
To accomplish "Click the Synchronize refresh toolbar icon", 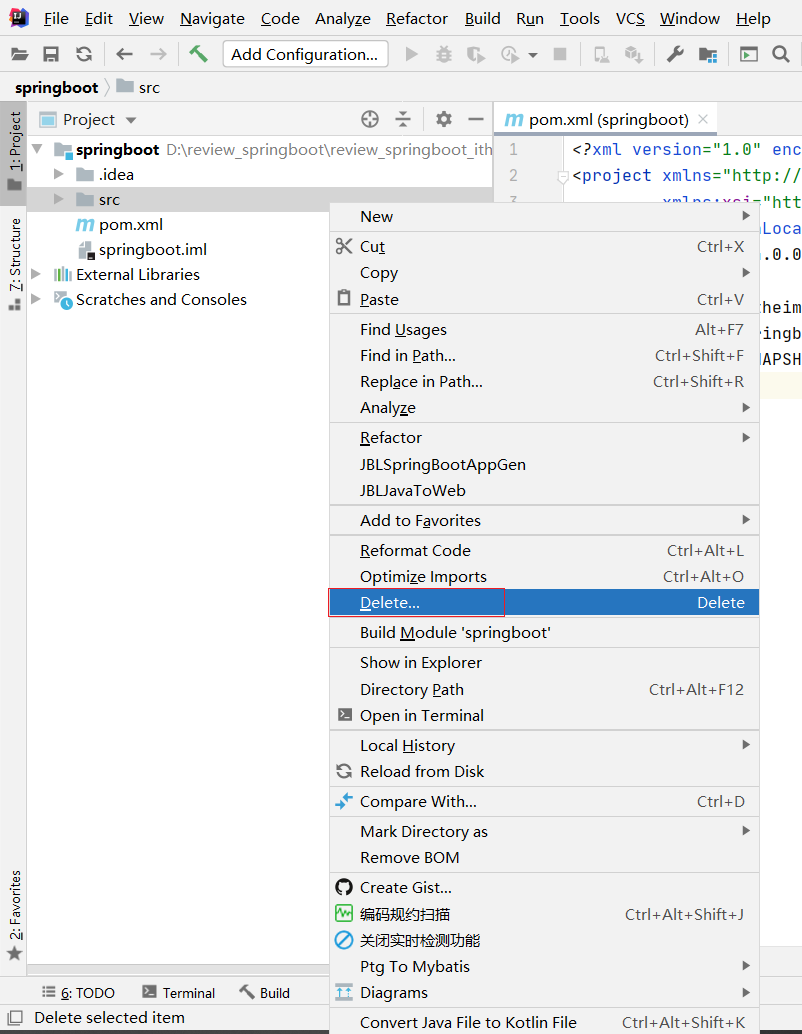I will [84, 54].
